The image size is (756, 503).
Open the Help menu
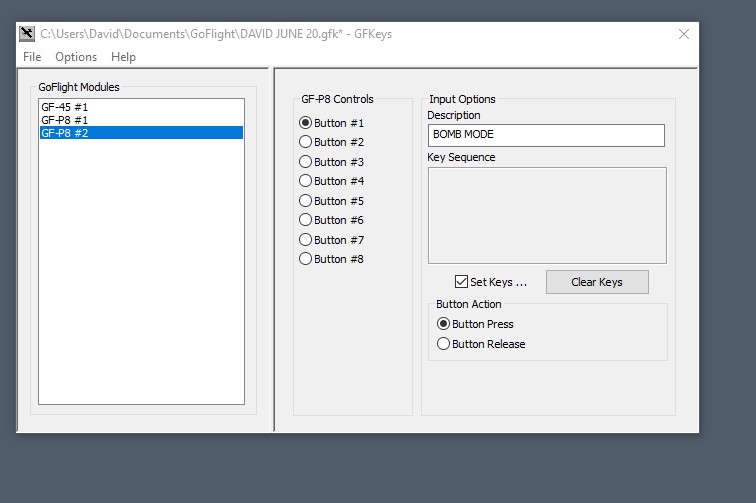click(x=123, y=57)
